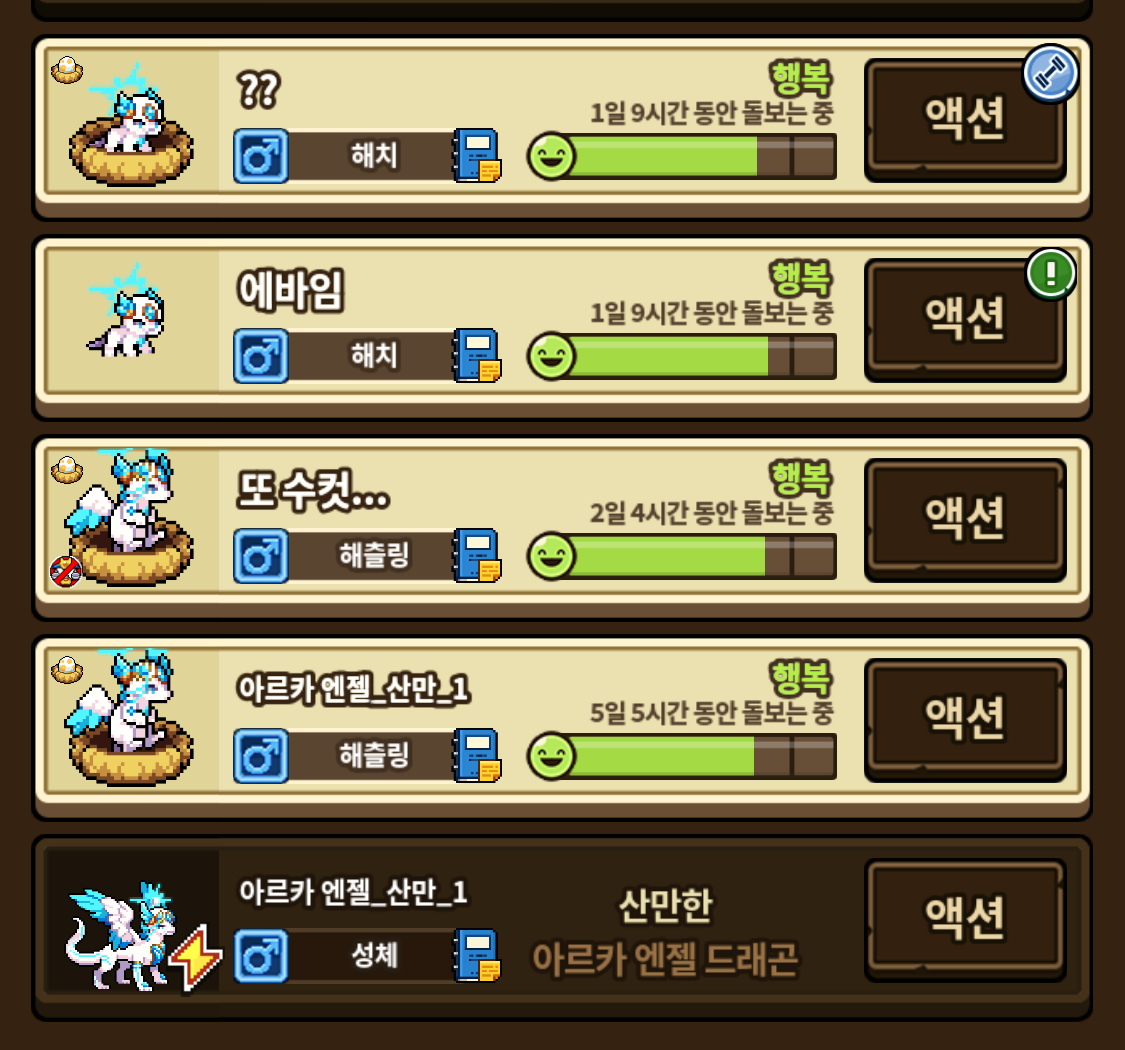Open the notebook icon for 에바임

click(477, 355)
